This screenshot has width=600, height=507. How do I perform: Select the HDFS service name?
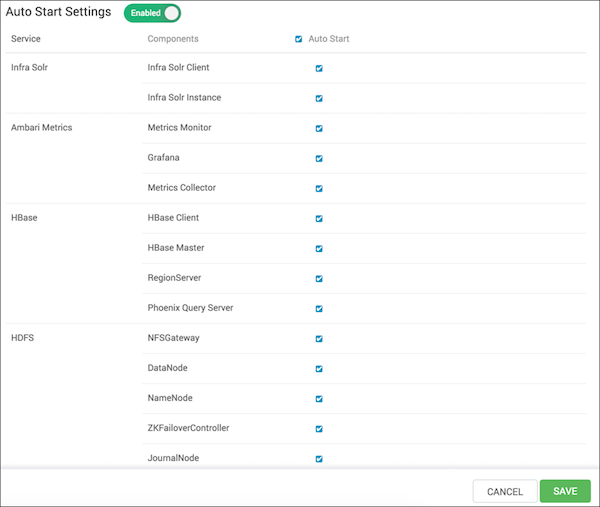tap(22, 338)
